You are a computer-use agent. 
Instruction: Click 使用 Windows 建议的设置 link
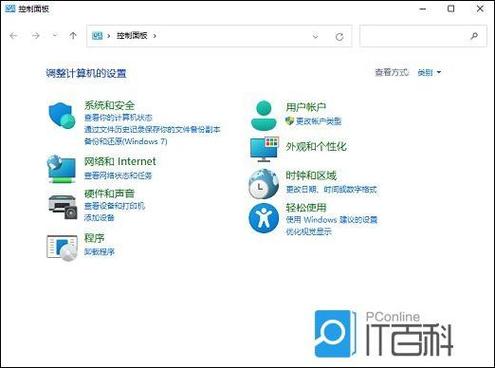coord(331,220)
